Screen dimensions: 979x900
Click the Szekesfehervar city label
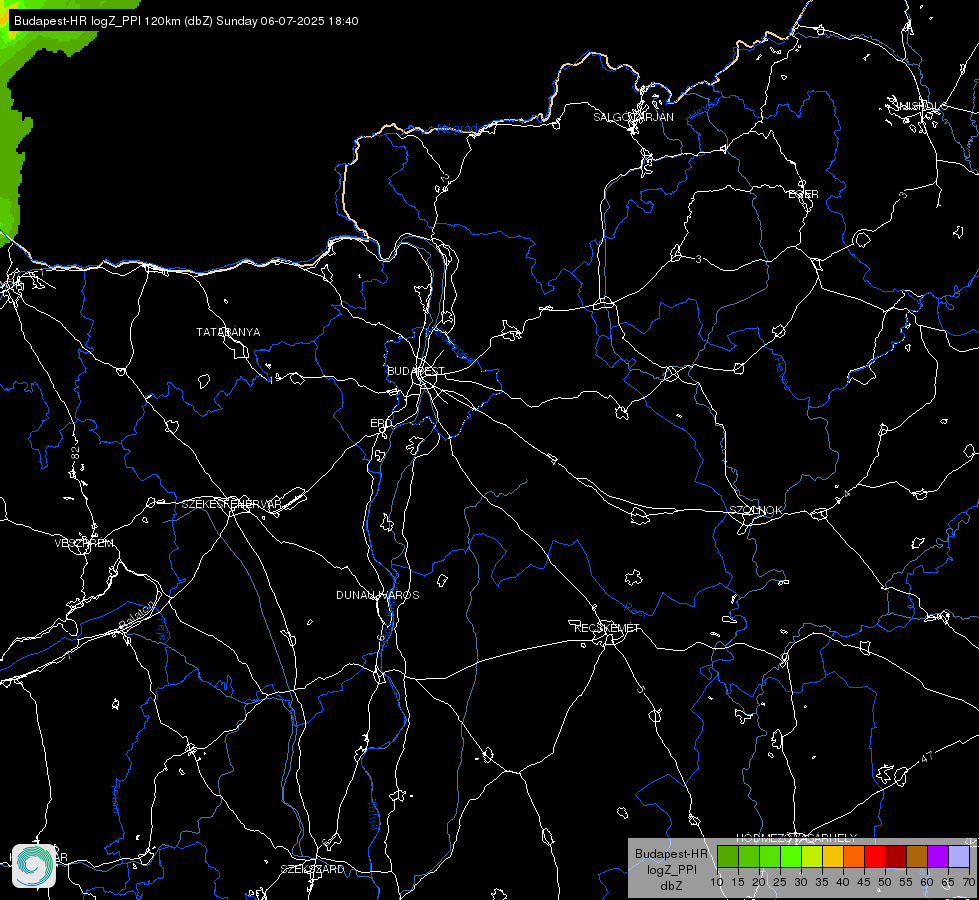tap(232, 504)
